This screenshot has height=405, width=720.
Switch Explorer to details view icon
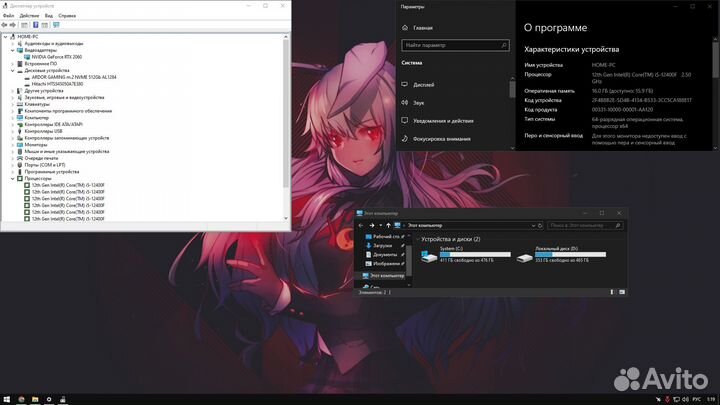pos(612,292)
